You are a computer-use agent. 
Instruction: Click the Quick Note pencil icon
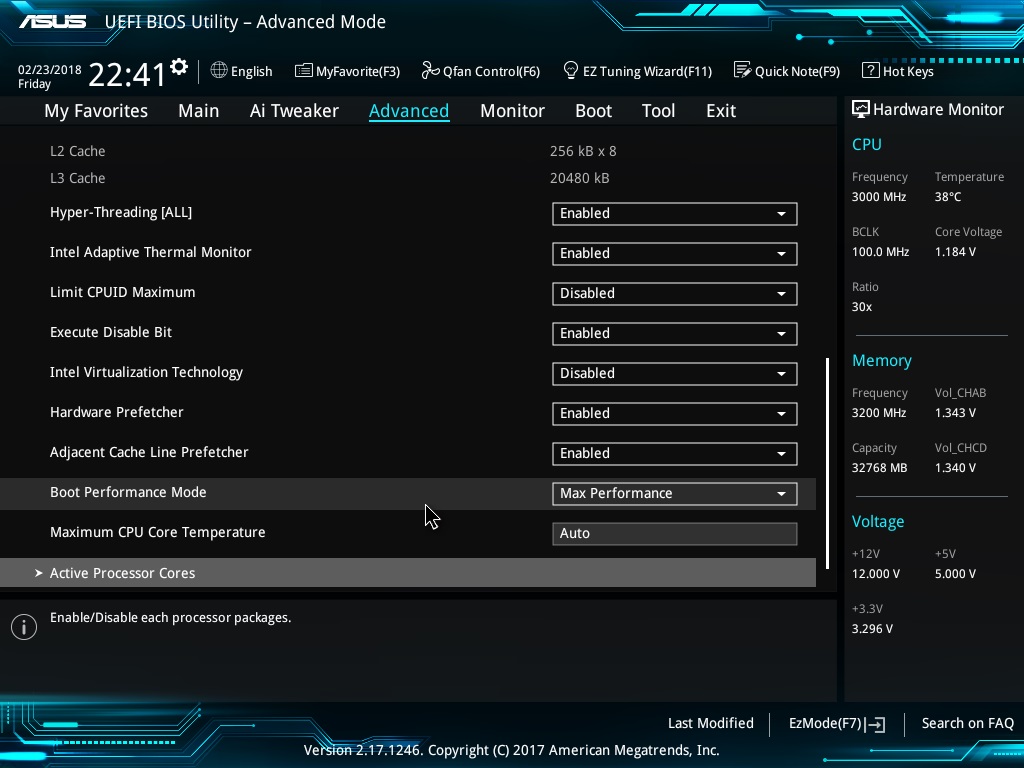pos(743,70)
